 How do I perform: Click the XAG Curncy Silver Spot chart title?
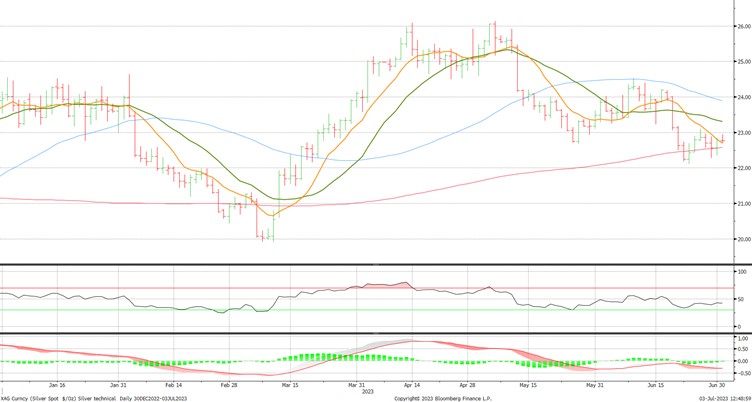coord(94,399)
